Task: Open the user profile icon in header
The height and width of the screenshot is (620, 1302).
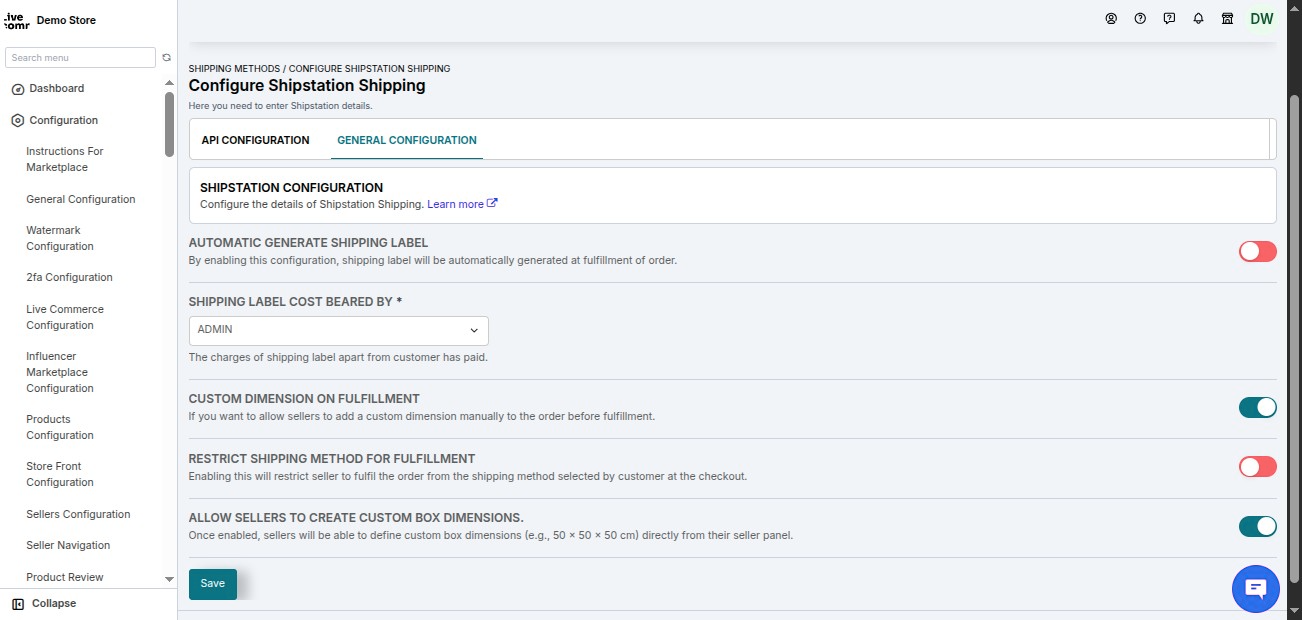Action: click(1111, 19)
